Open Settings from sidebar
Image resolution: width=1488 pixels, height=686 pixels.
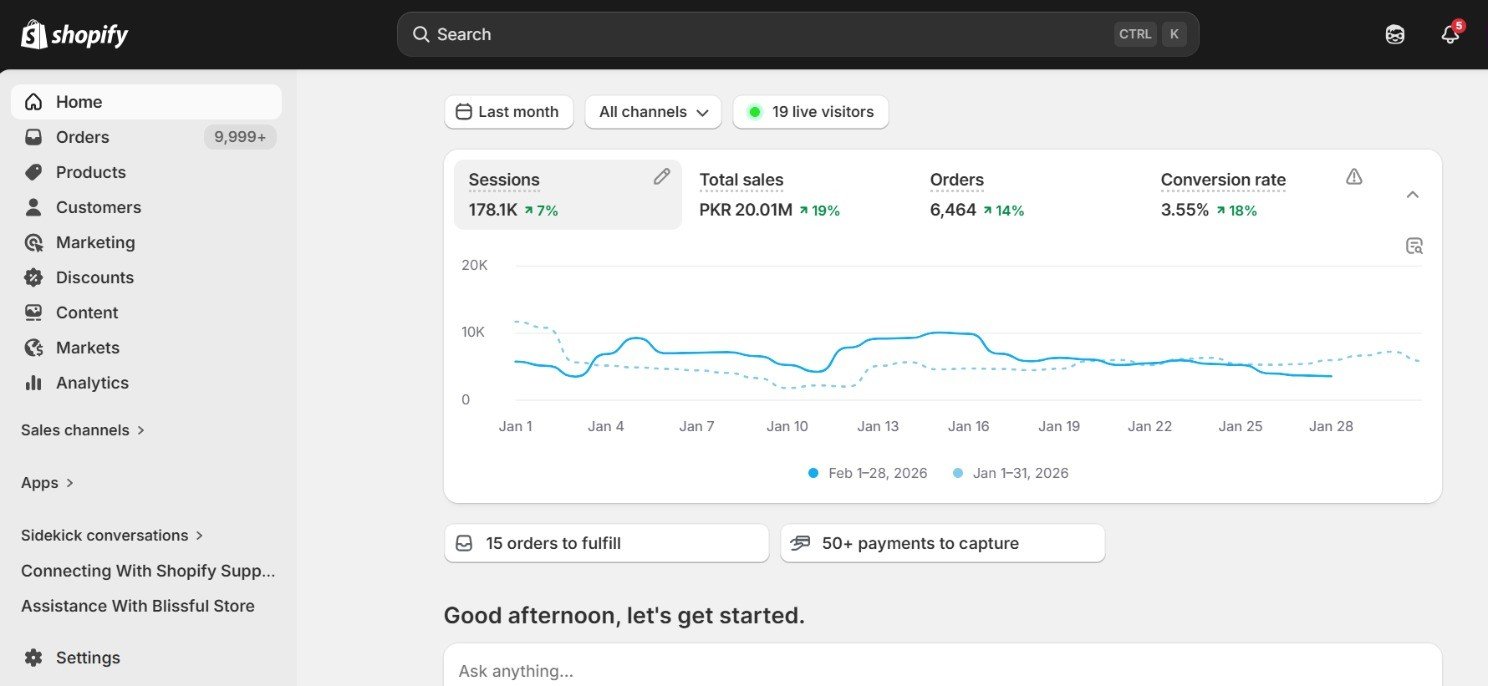tap(146, 657)
